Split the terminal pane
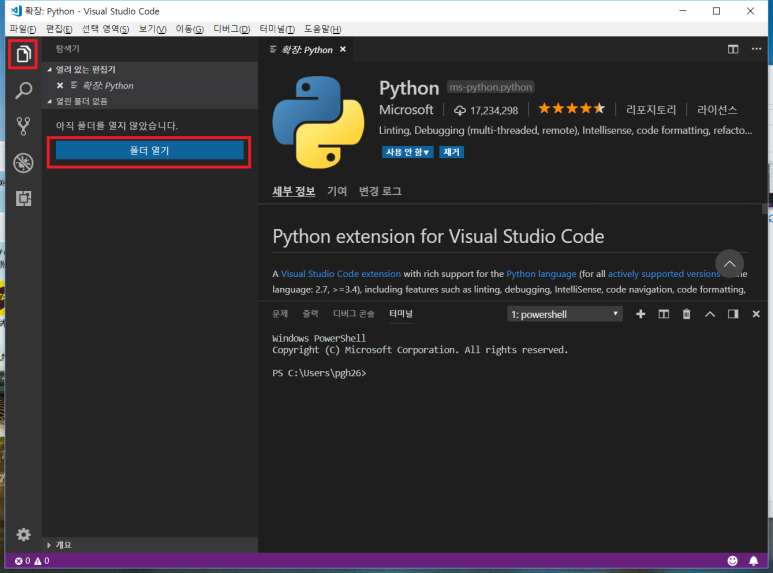 [x=664, y=314]
